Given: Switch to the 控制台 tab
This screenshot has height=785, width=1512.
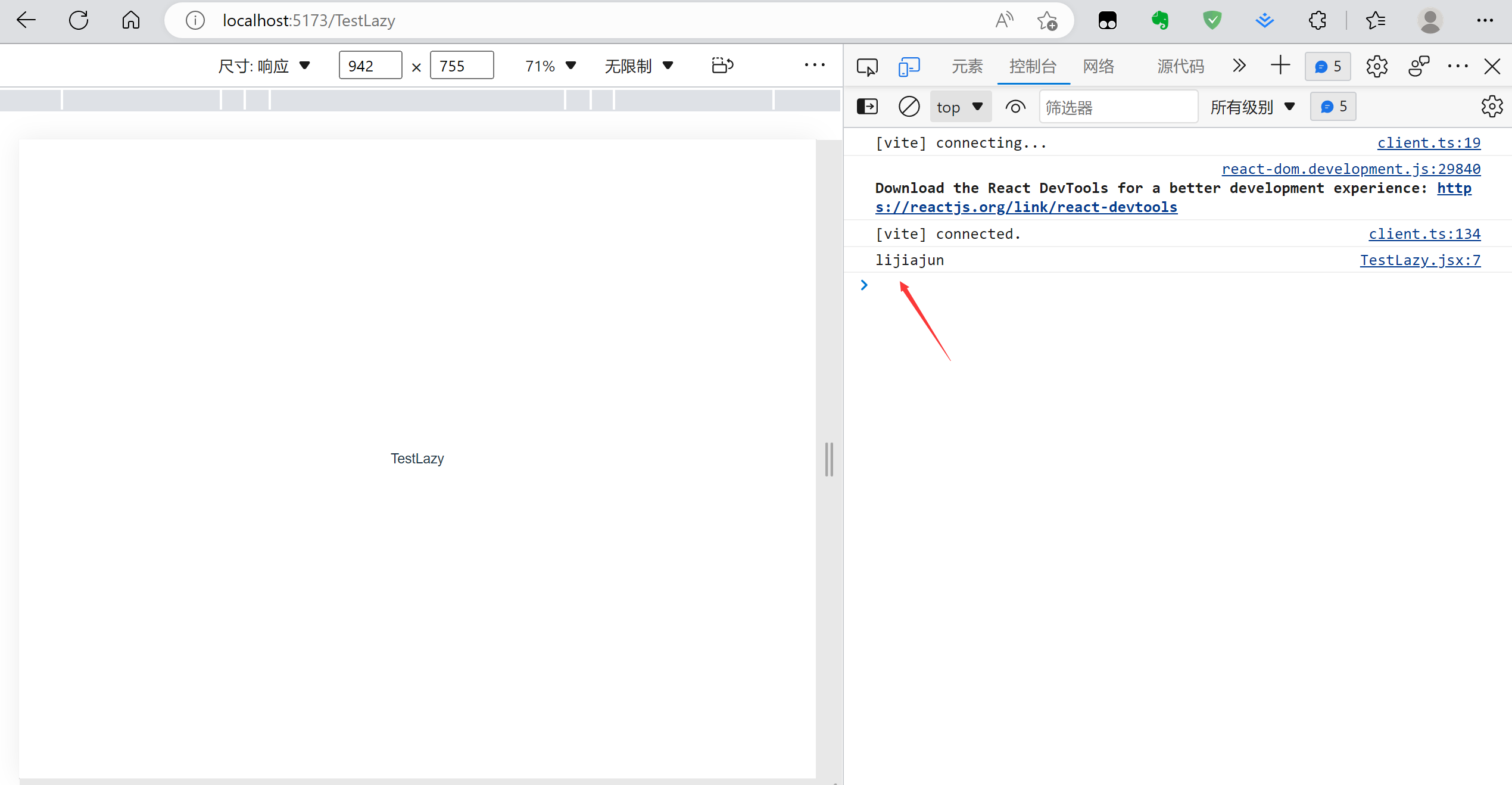Looking at the screenshot, I should 1033,66.
